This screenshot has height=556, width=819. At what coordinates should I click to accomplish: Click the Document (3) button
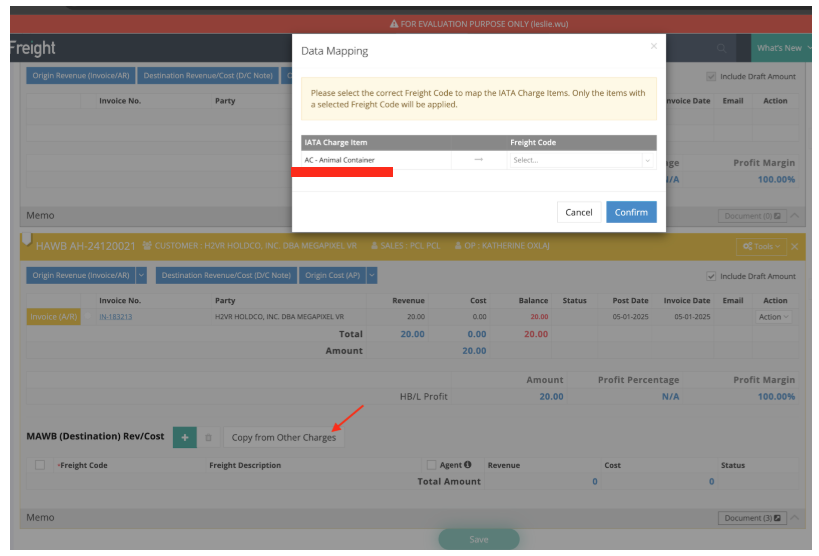click(x=751, y=518)
